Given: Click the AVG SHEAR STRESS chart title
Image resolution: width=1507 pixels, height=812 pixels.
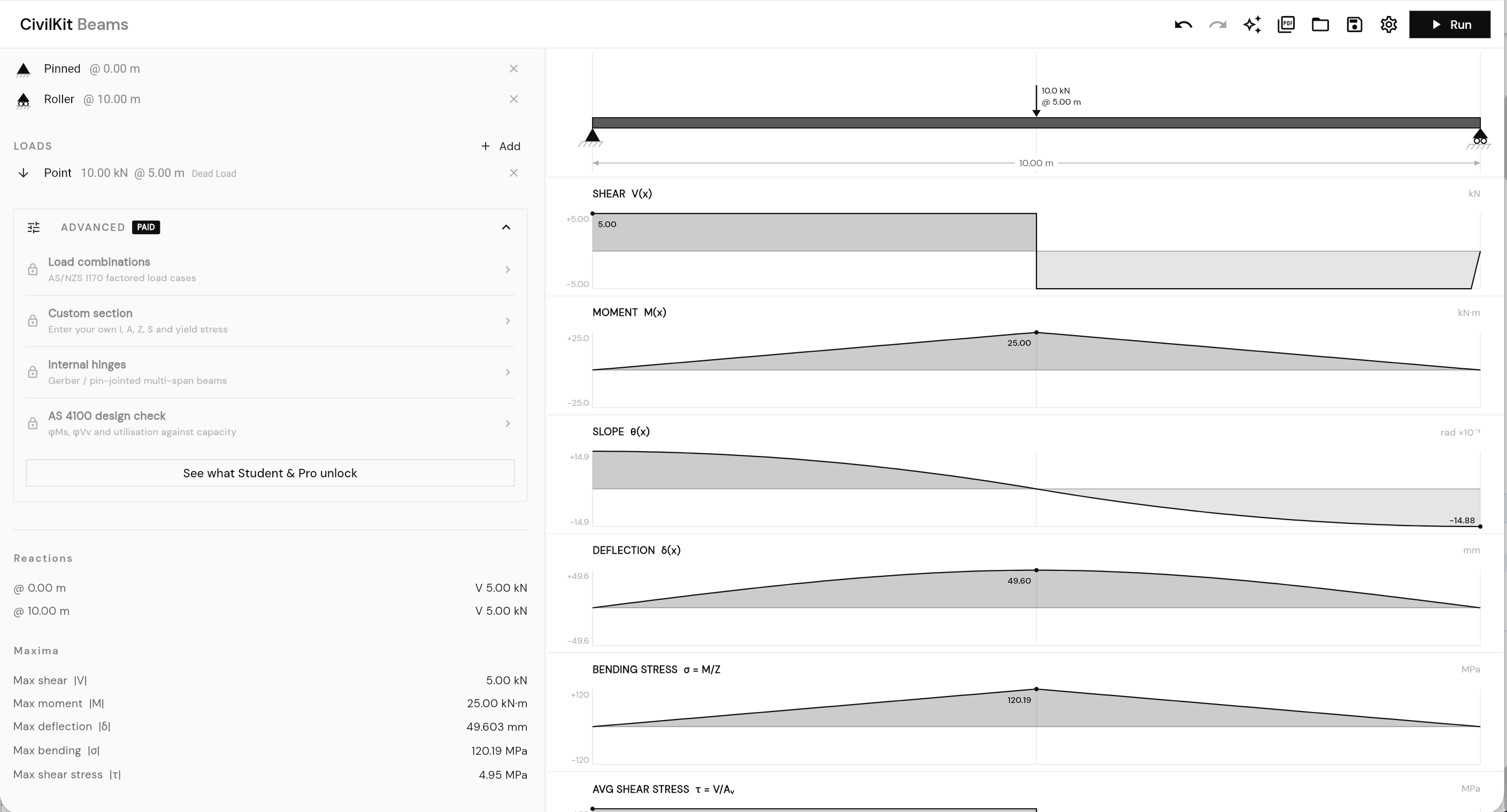Looking at the screenshot, I should (664, 789).
